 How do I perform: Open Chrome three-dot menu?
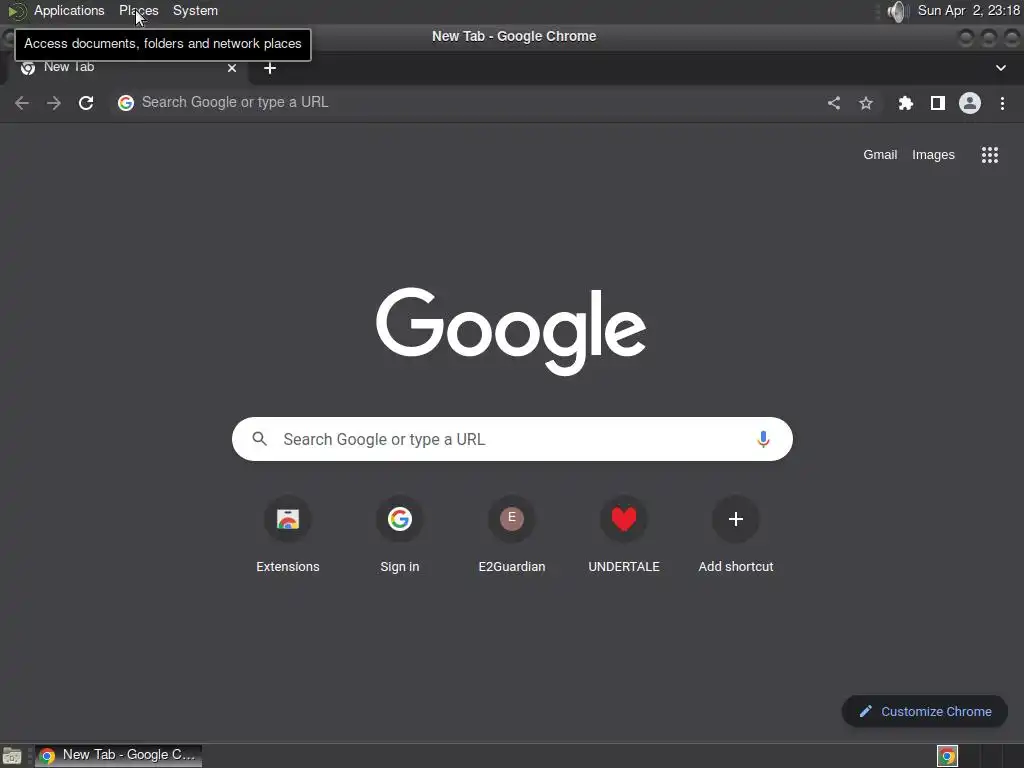point(1002,103)
